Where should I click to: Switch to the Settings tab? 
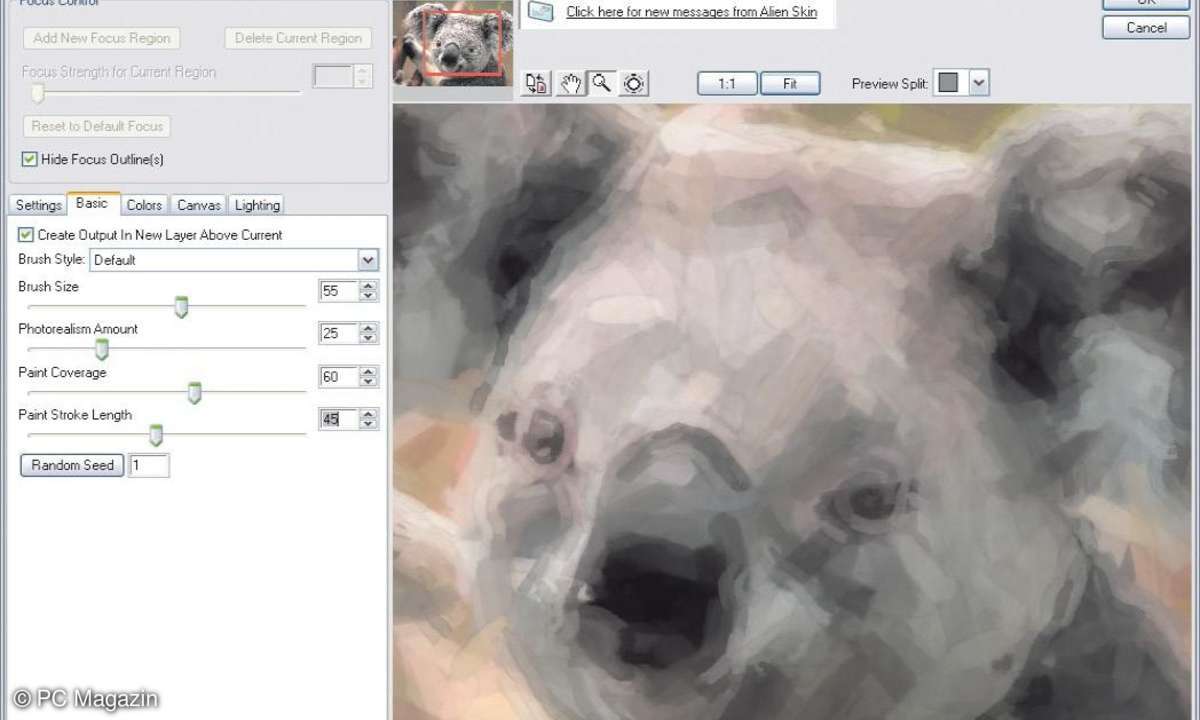(x=38, y=205)
